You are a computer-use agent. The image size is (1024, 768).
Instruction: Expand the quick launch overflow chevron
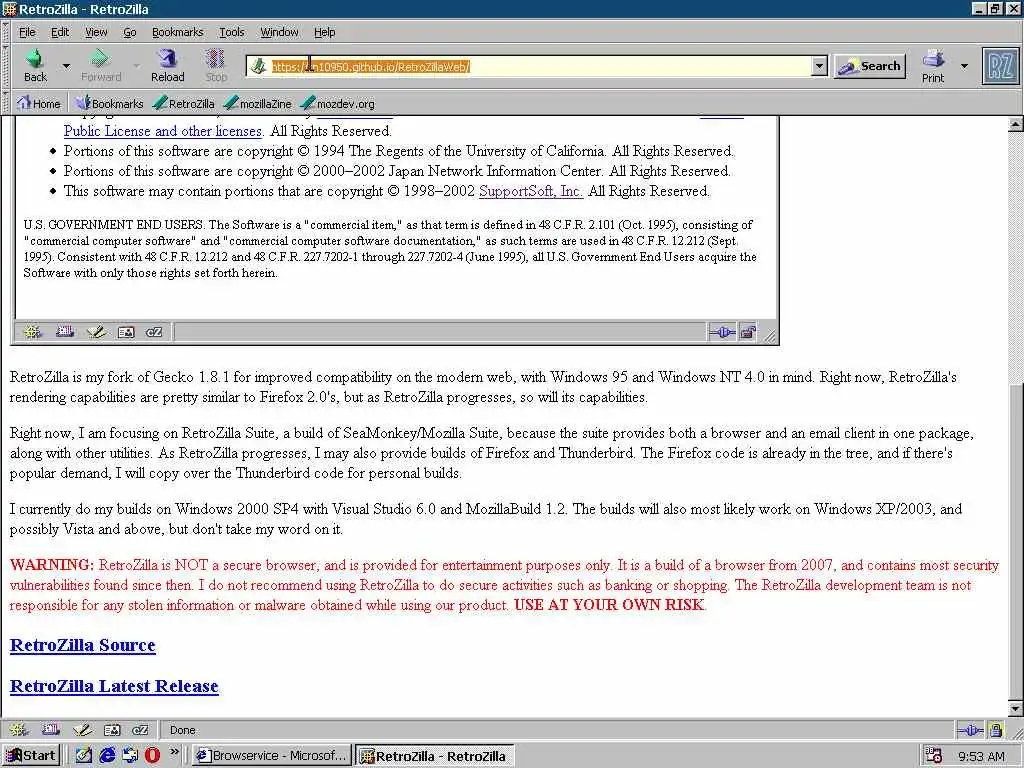coord(174,752)
